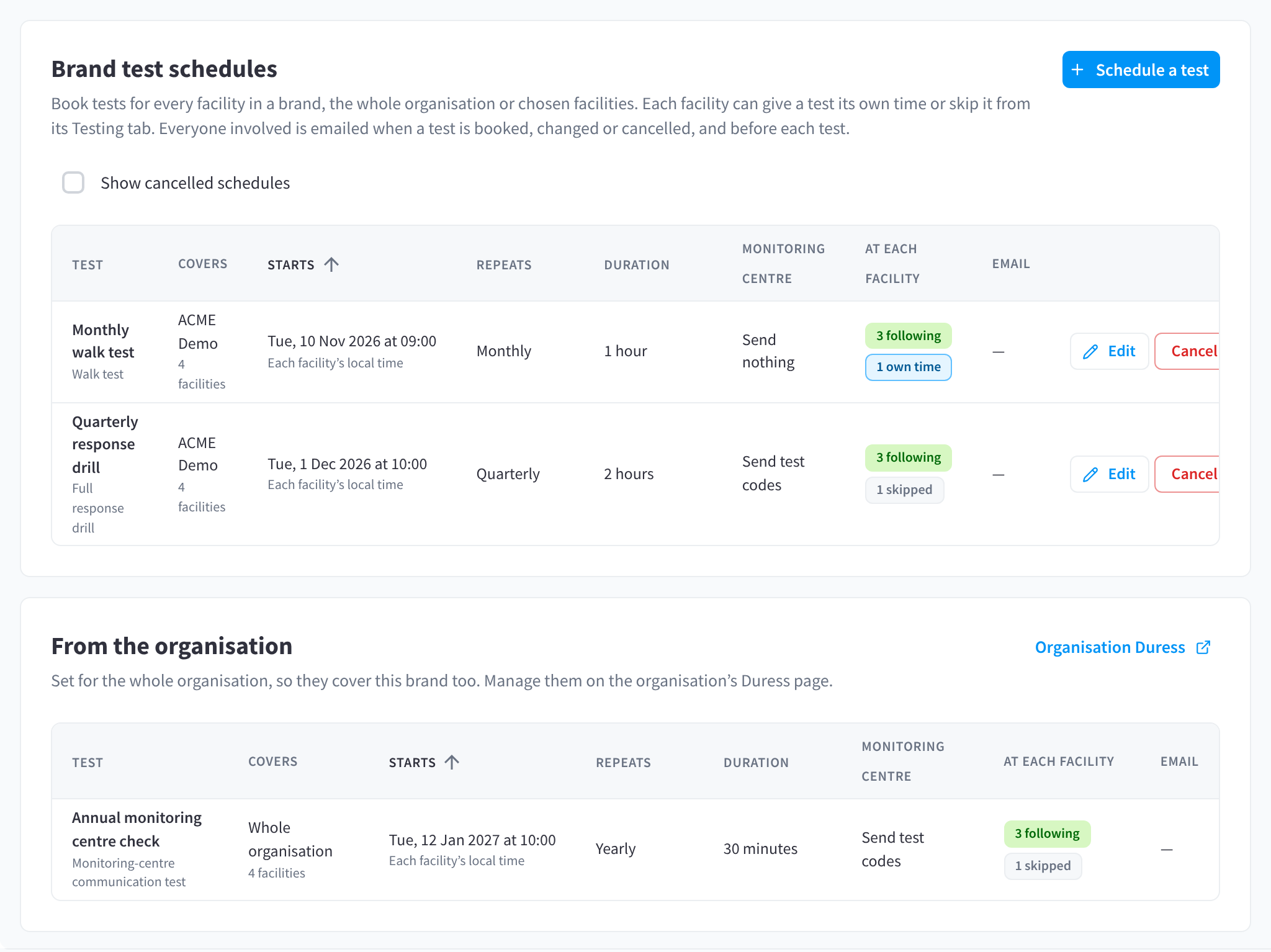
Task: Select the Annual monitoring centre check row title
Action: pyautogui.click(x=137, y=829)
